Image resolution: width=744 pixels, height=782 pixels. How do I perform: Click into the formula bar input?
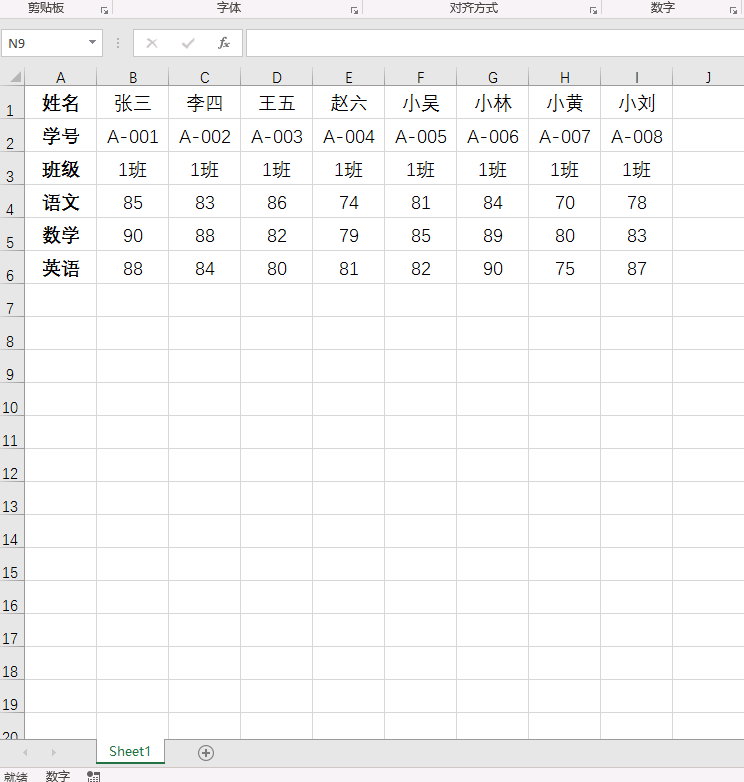point(495,43)
